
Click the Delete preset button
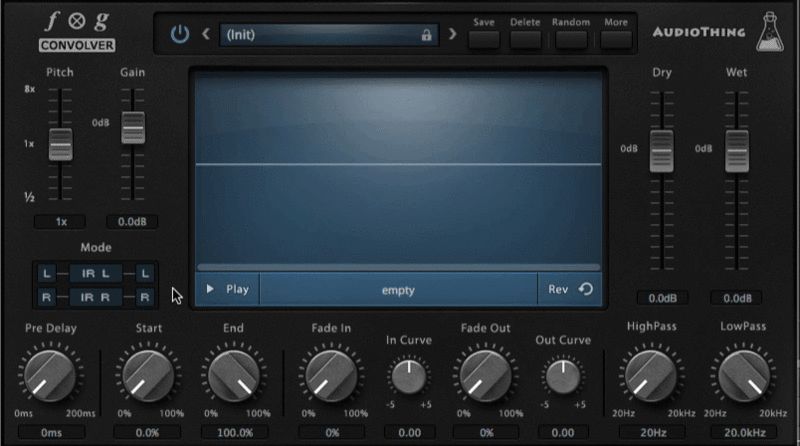[x=526, y=39]
